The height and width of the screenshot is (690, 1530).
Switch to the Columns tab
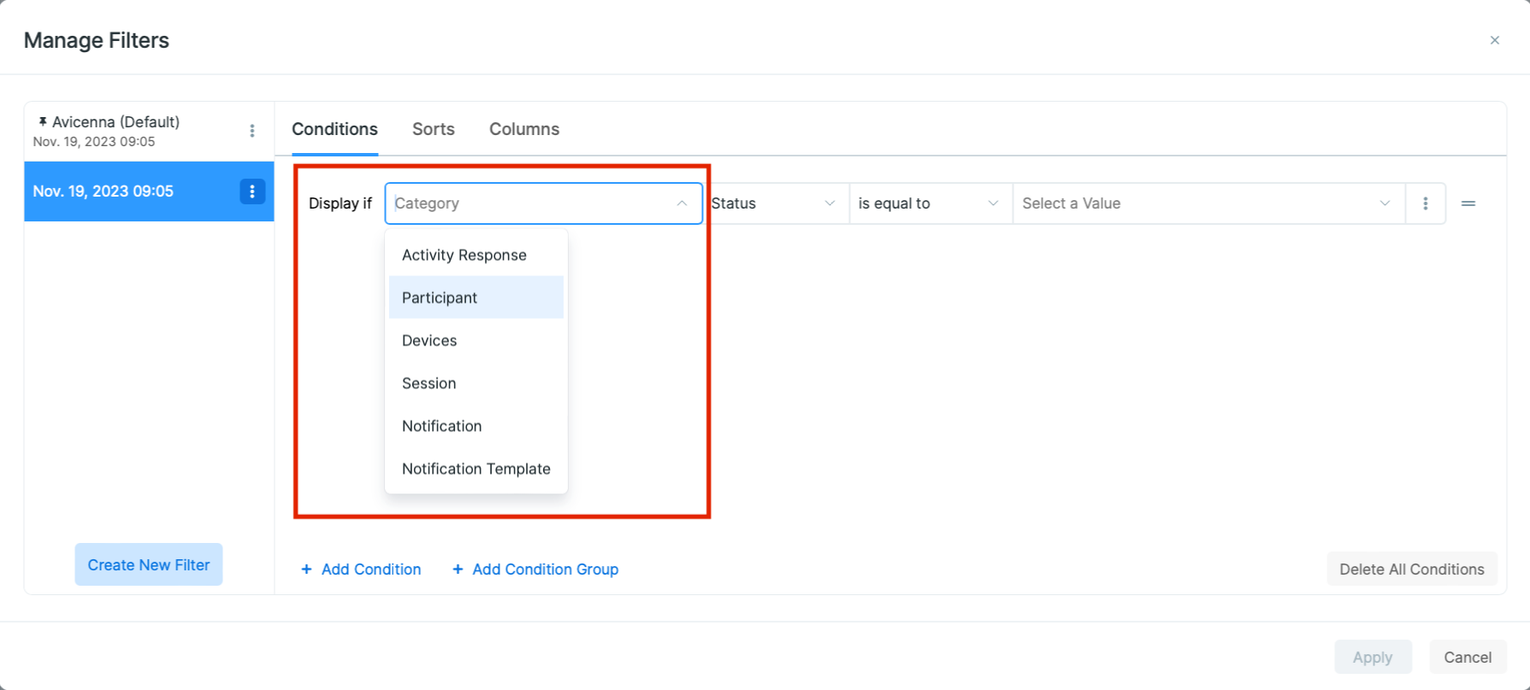(x=524, y=129)
